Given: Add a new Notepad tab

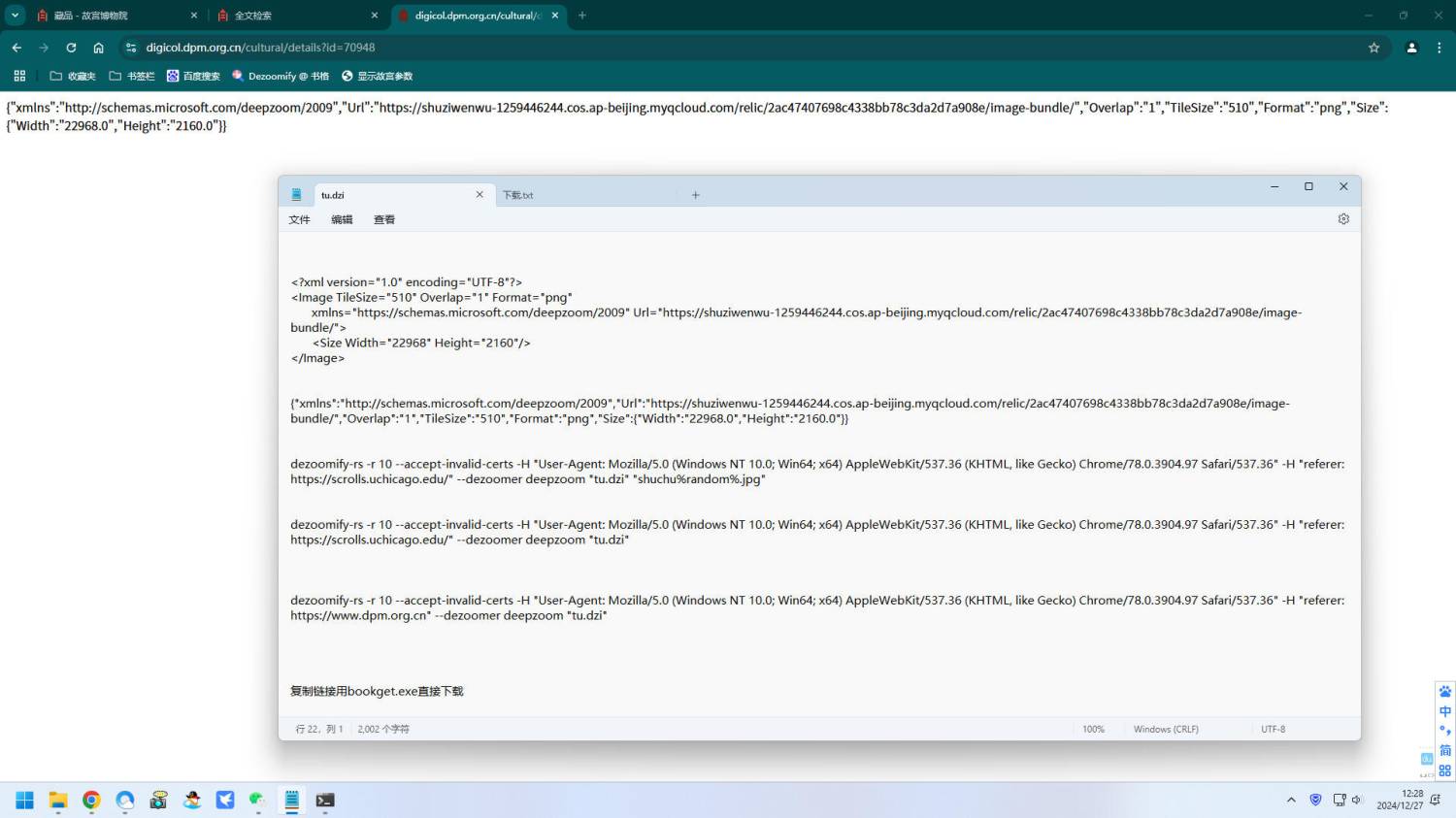Looking at the screenshot, I should (695, 195).
